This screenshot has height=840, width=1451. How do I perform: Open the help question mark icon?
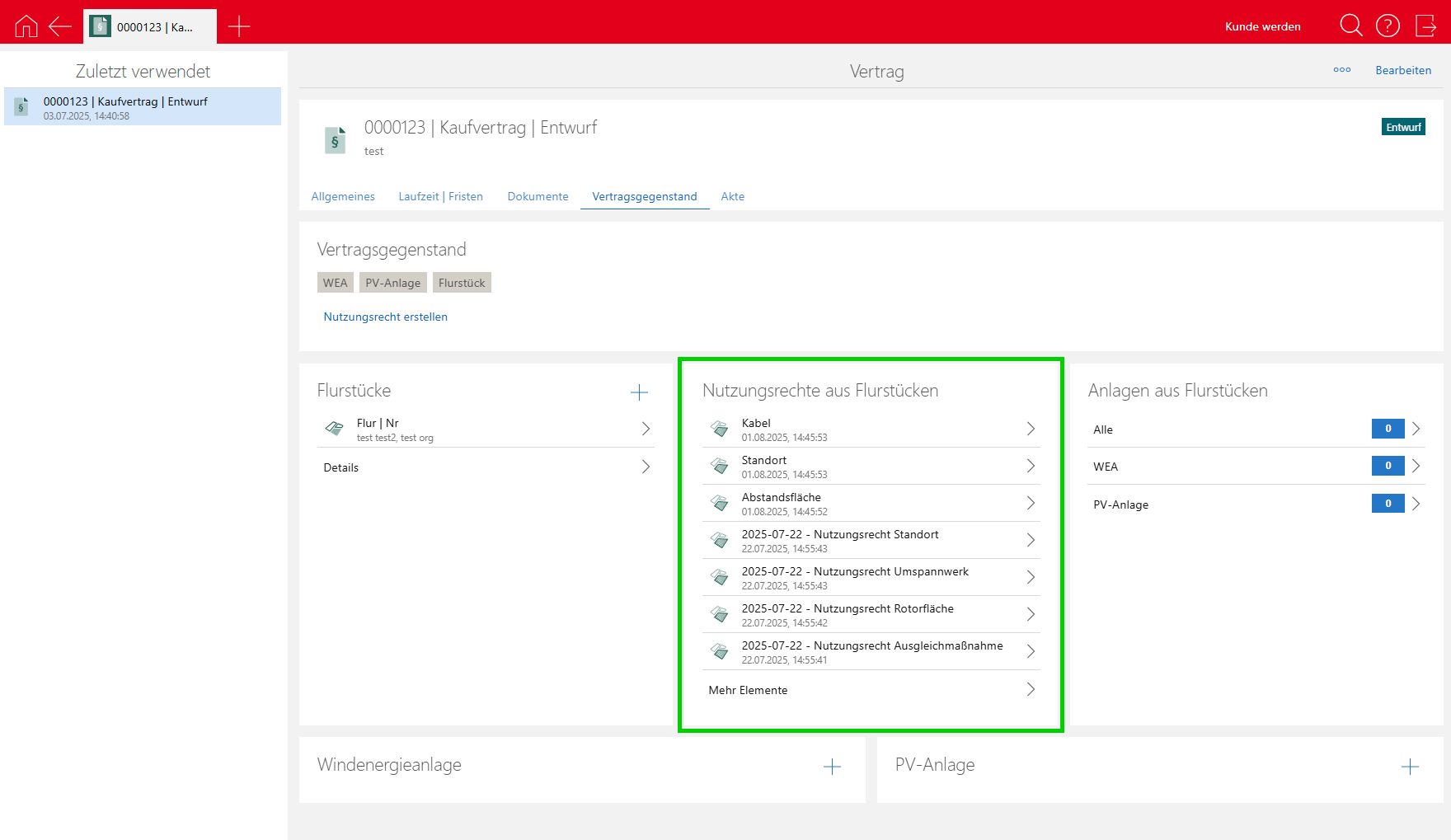pyautogui.click(x=1388, y=26)
